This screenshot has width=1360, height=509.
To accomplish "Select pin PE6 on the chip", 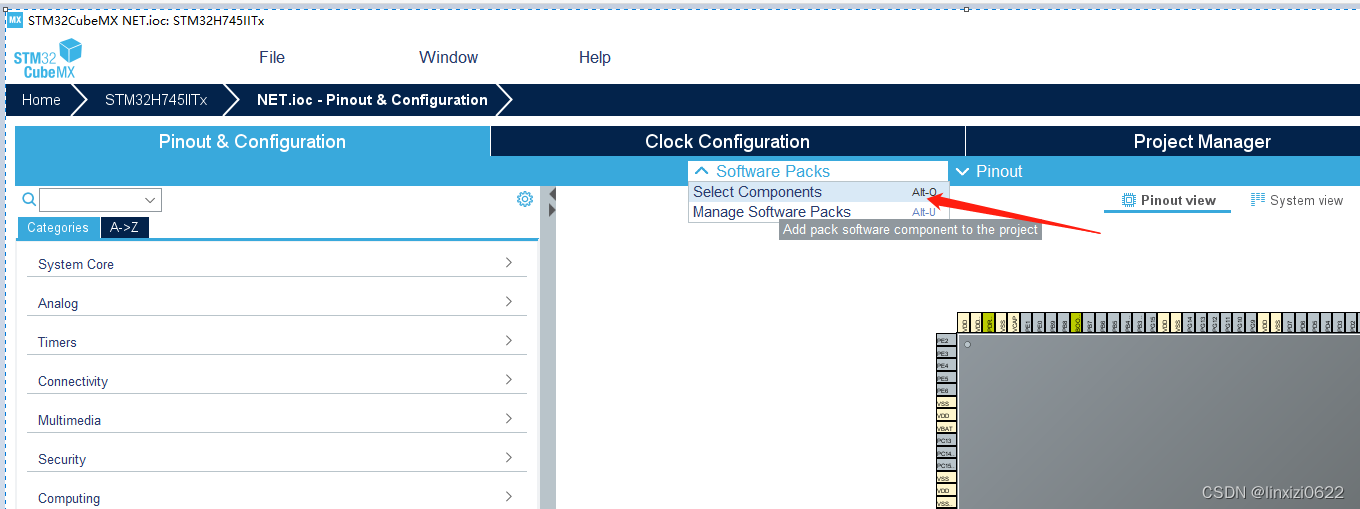I will pyautogui.click(x=946, y=390).
